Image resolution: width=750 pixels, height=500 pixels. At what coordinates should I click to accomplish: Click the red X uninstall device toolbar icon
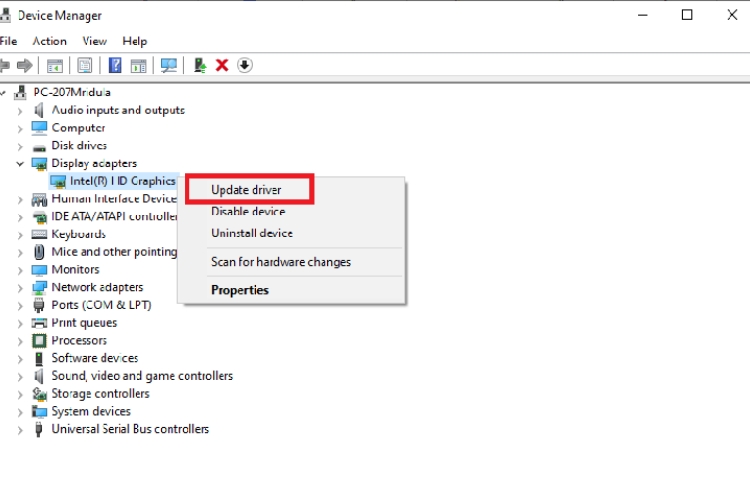tap(222, 66)
